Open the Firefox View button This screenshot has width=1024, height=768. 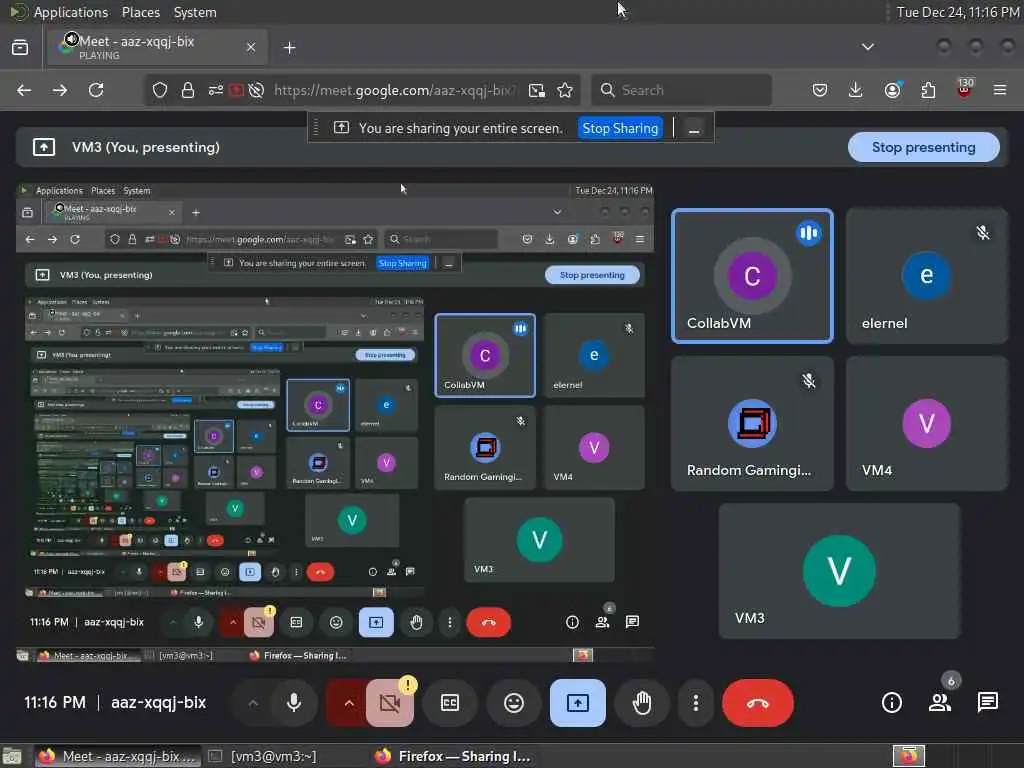(20, 47)
